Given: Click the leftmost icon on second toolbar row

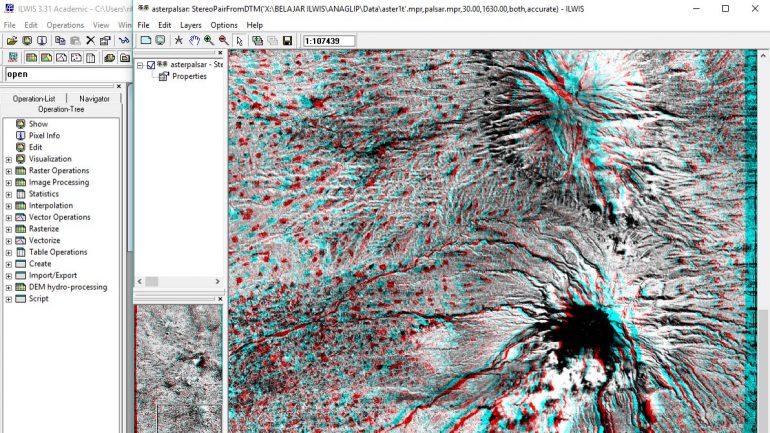Looking at the screenshot, I should click(x=13, y=58).
